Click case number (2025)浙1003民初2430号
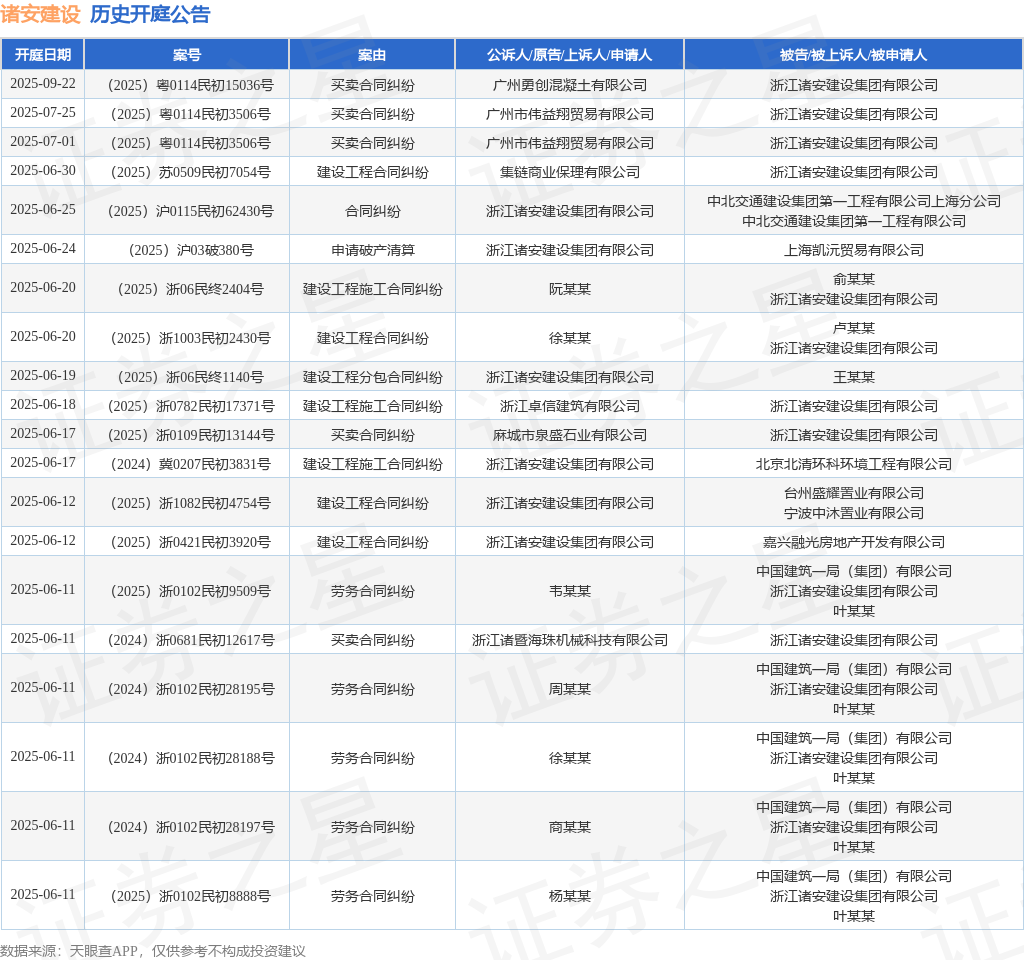The width and height of the screenshot is (1024, 960). pyautogui.click(x=190, y=338)
